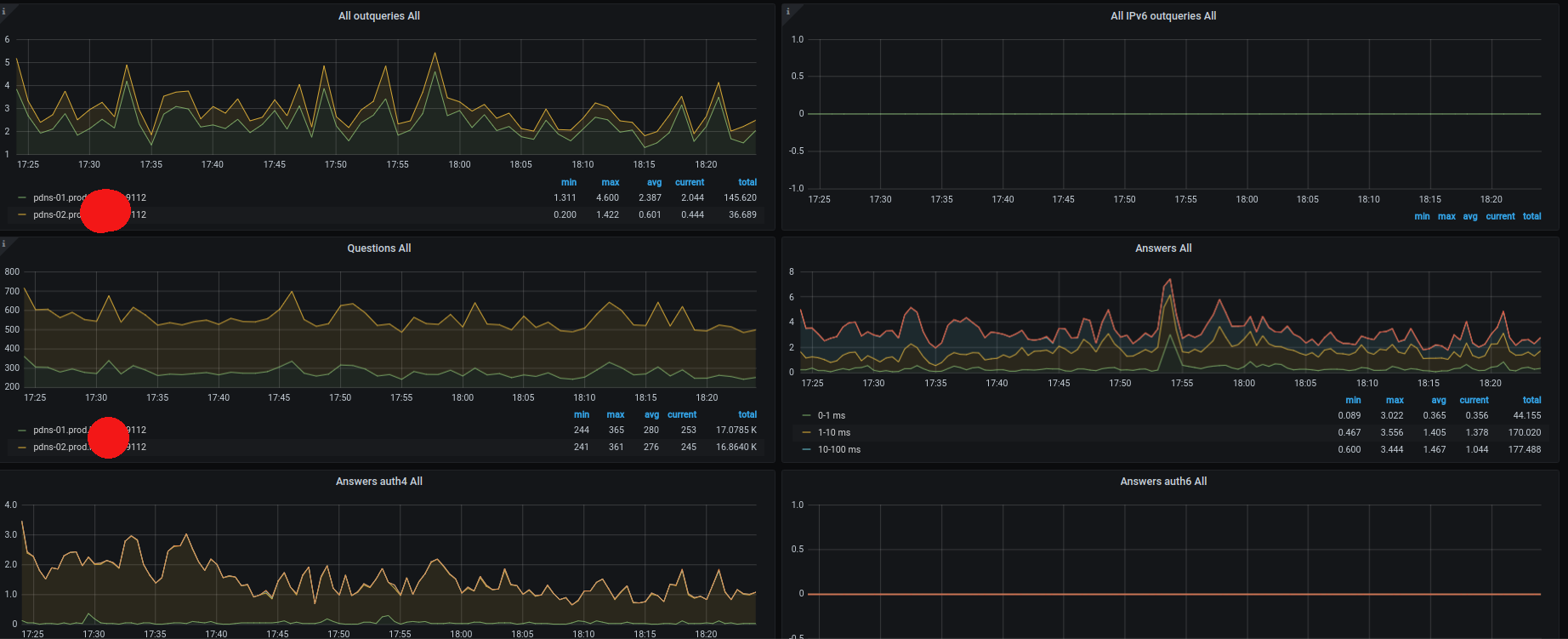The width and height of the screenshot is (1568, 639).
Task: Sort Questions All legend by avg
Action: tap(652, 414)
